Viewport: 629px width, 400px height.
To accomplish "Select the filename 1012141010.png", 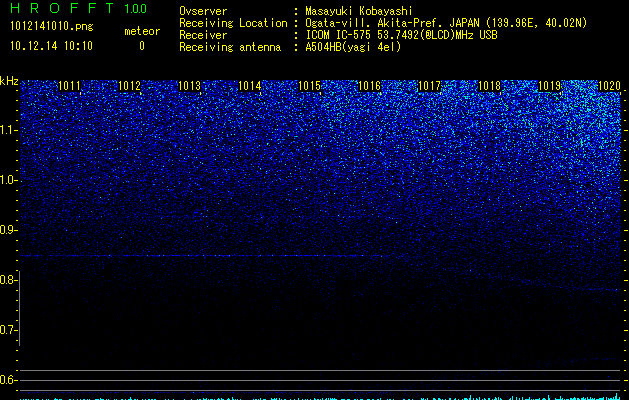I will [52, 26].
